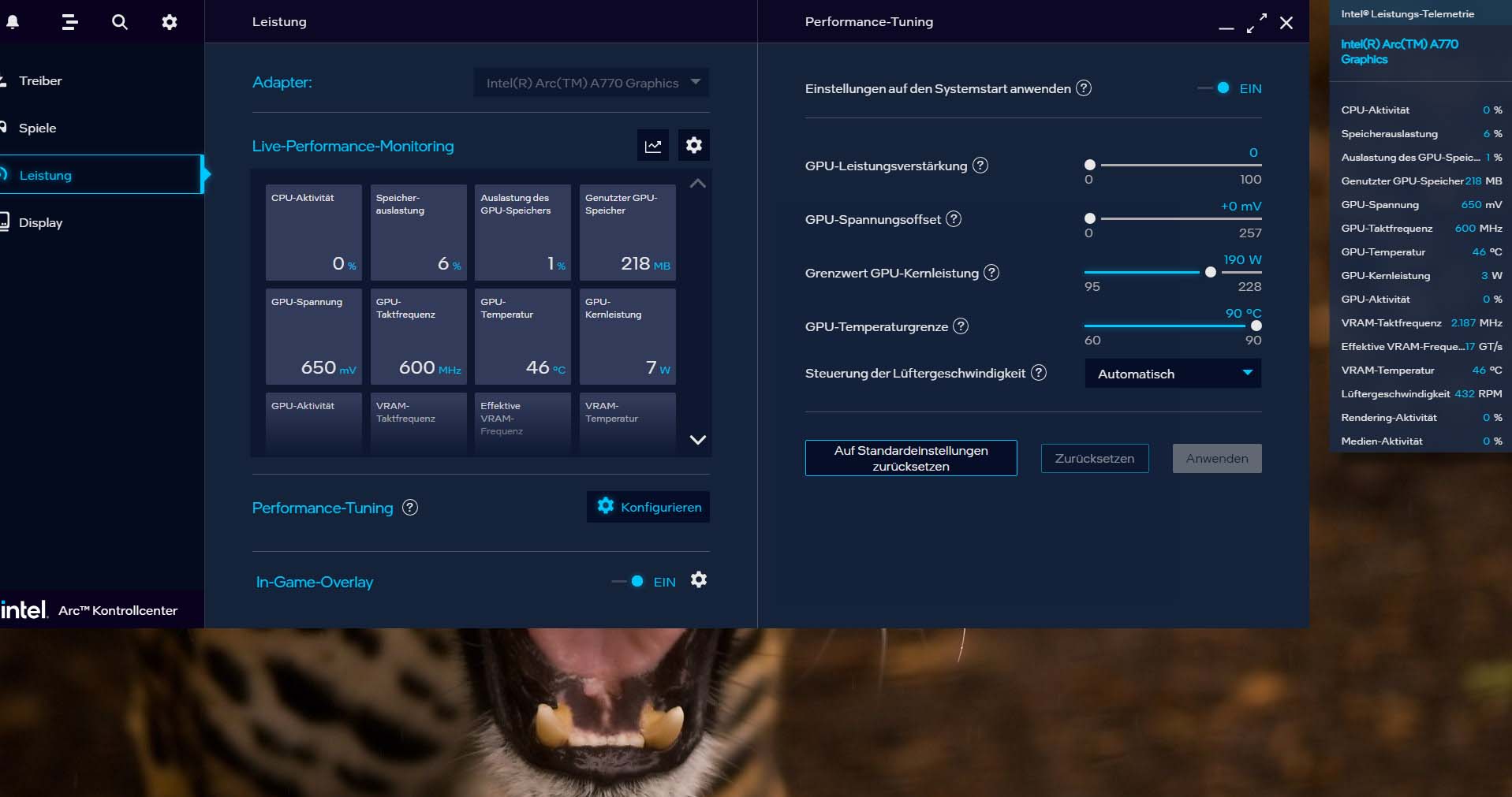Open Live-Performance-Monitoring settings gear
The width and height of the screenshot is (1512, 797).
point(694,145)
